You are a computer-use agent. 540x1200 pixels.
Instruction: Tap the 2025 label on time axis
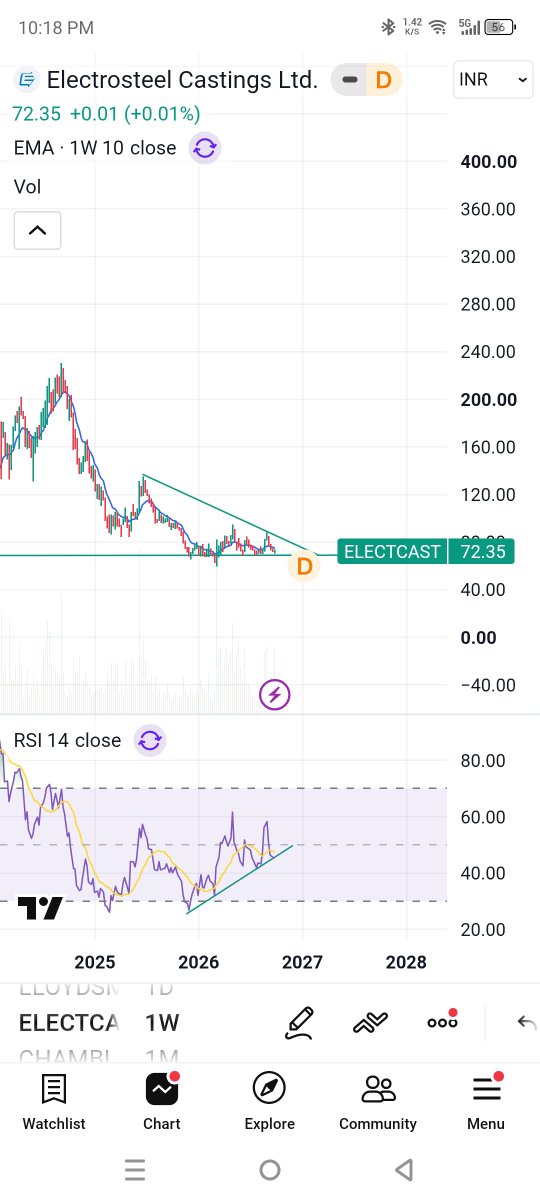[95, 962]
